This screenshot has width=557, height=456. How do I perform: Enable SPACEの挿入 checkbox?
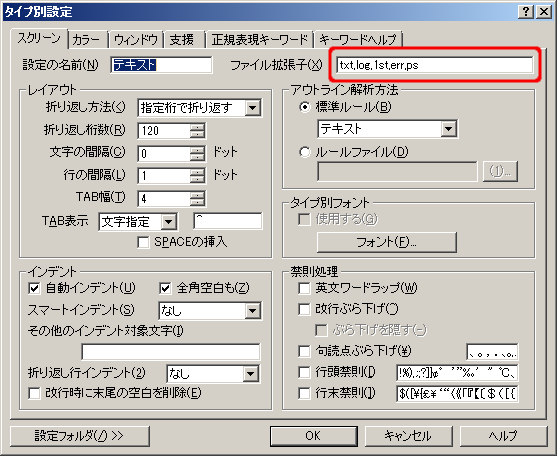coord(143,243)
